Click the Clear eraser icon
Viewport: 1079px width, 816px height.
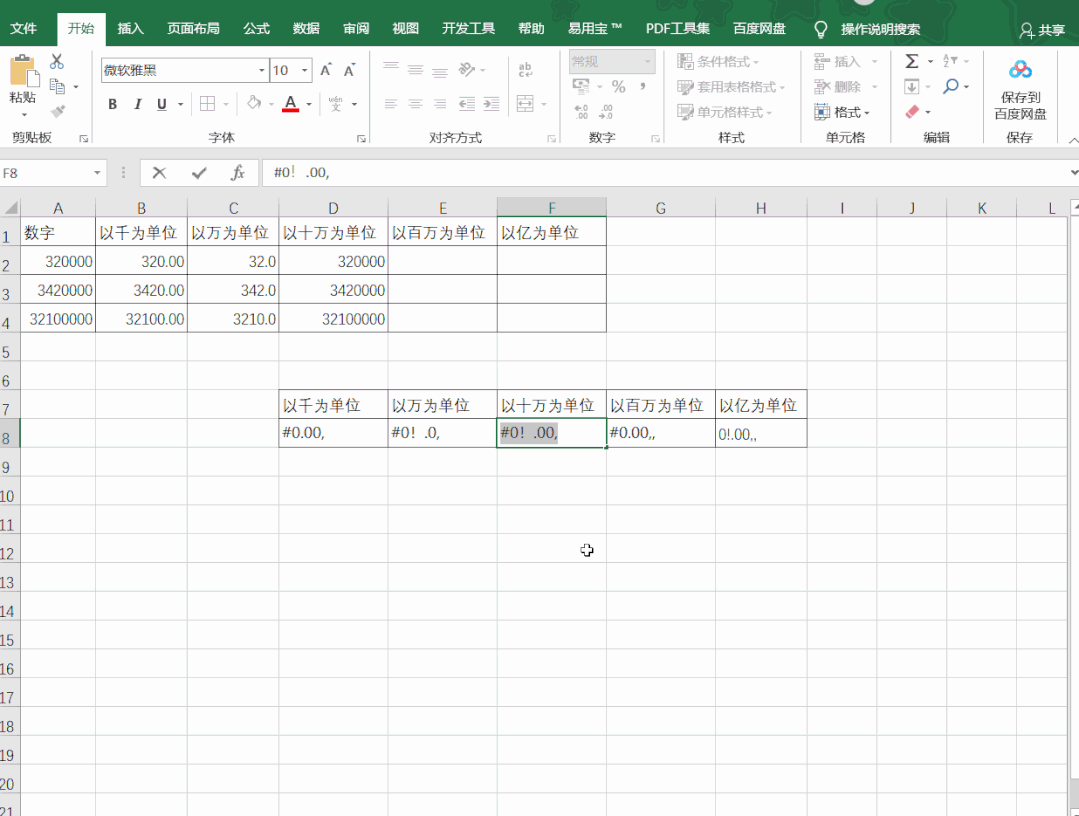[912, 111]
